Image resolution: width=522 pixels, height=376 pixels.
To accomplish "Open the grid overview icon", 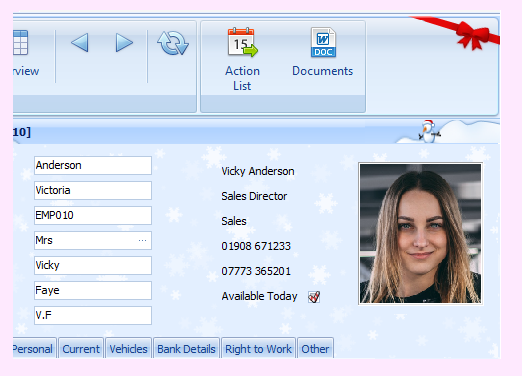I will (x=20, y=42).
